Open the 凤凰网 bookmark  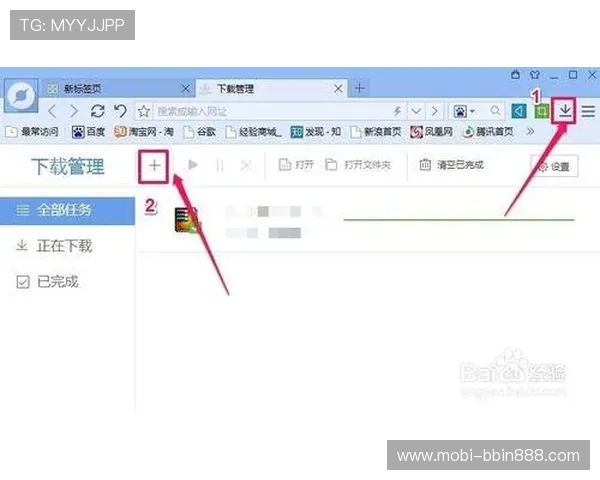click(431, 132)
